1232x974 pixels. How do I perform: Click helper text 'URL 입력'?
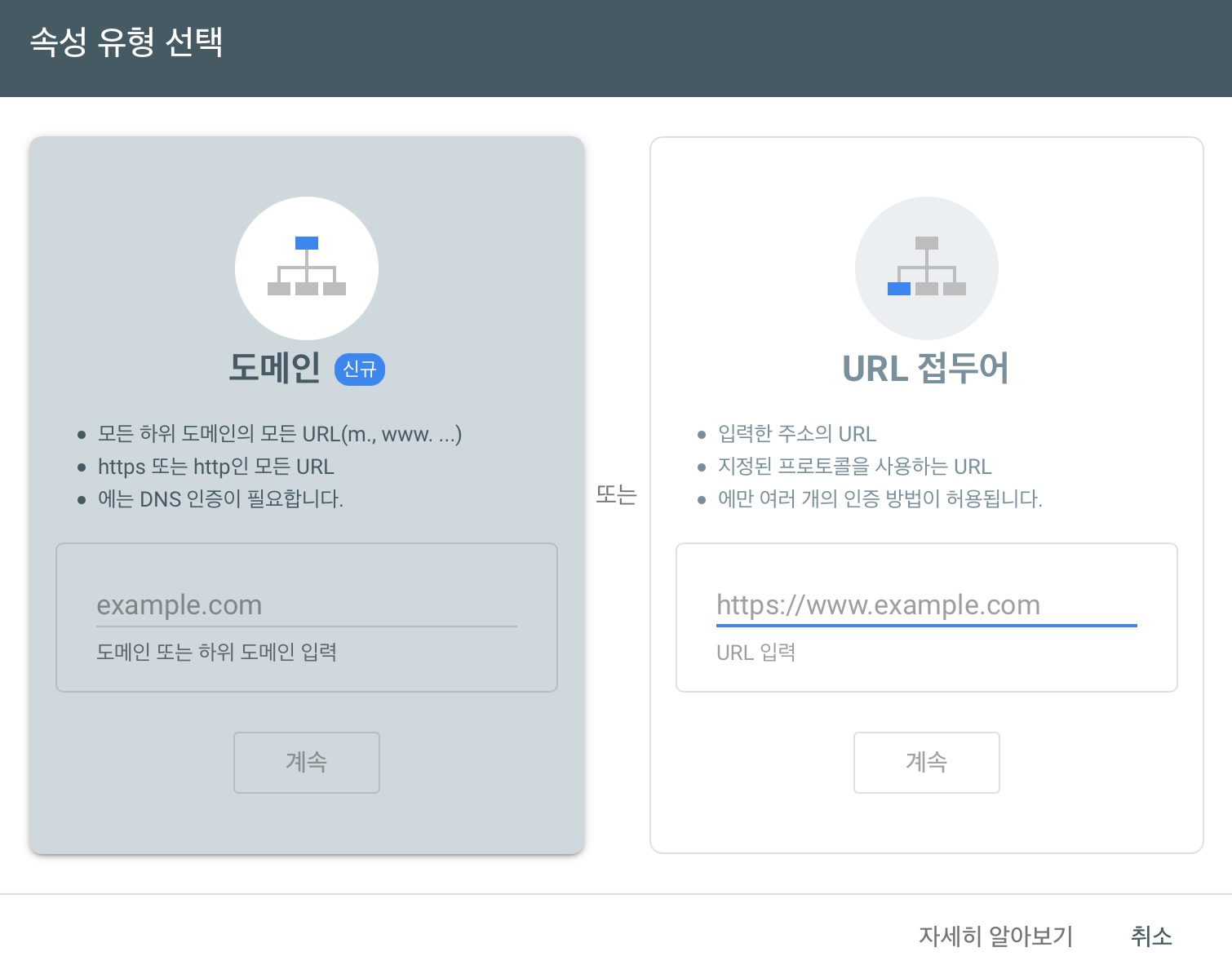(756, 653)
